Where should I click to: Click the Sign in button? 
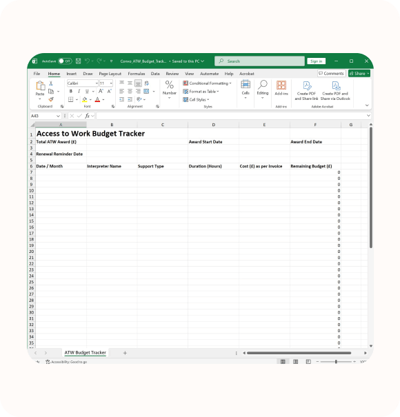pyautogui.click(x=316, y=61)
